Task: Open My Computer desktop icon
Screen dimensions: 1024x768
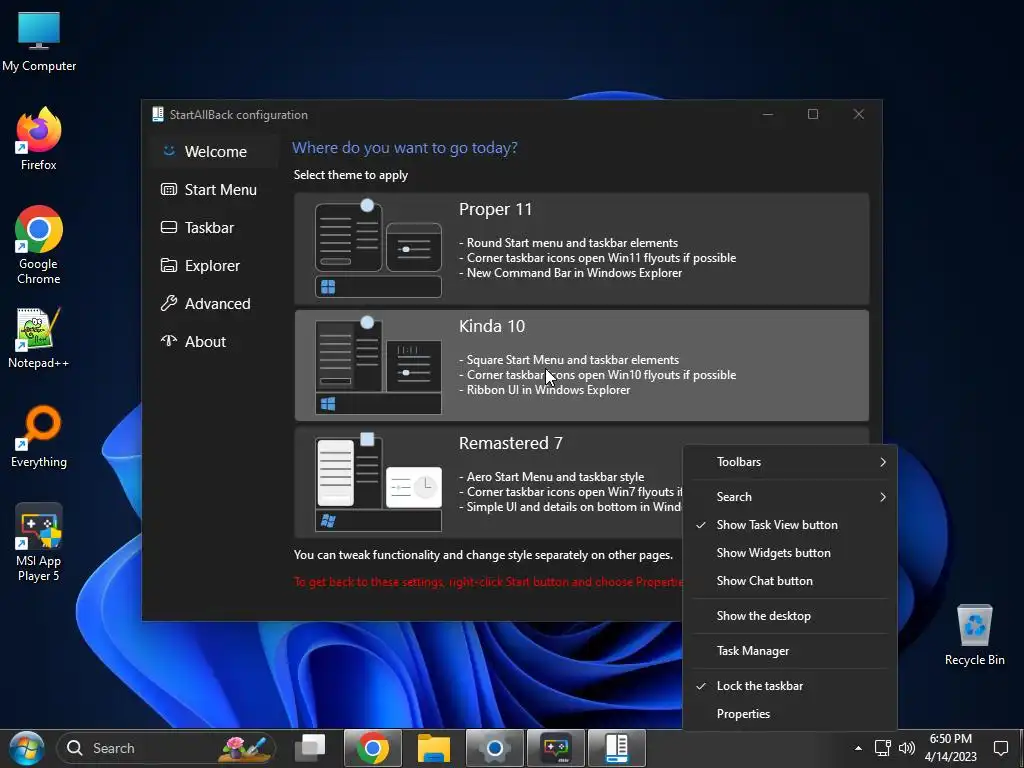Action: [x=39, y=42]
